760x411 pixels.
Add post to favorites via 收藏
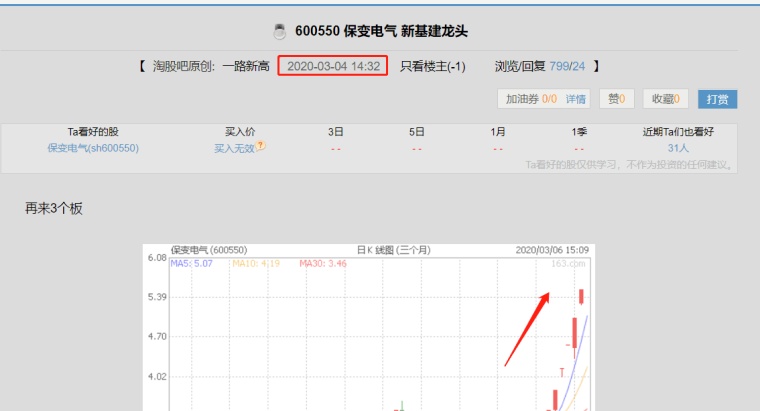click(665, 99)
